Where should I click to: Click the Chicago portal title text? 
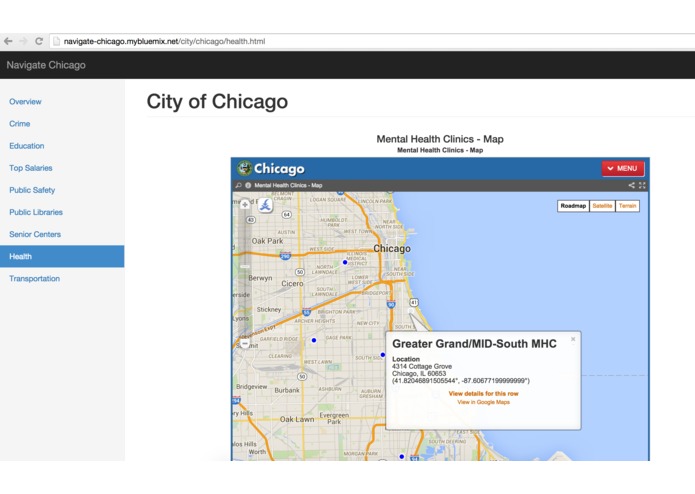279,169
